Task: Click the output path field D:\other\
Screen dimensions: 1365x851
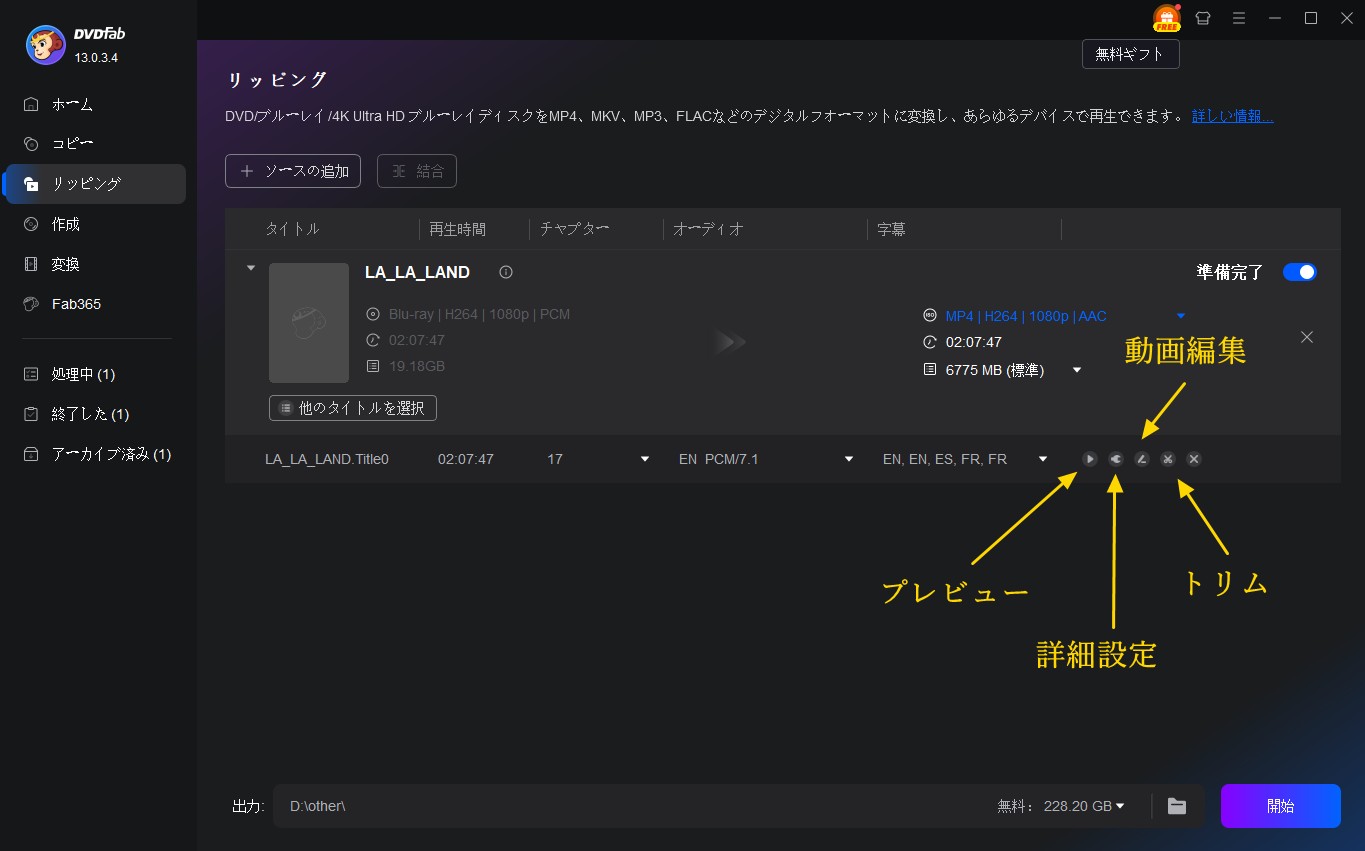Action: [x=630, y=806]
